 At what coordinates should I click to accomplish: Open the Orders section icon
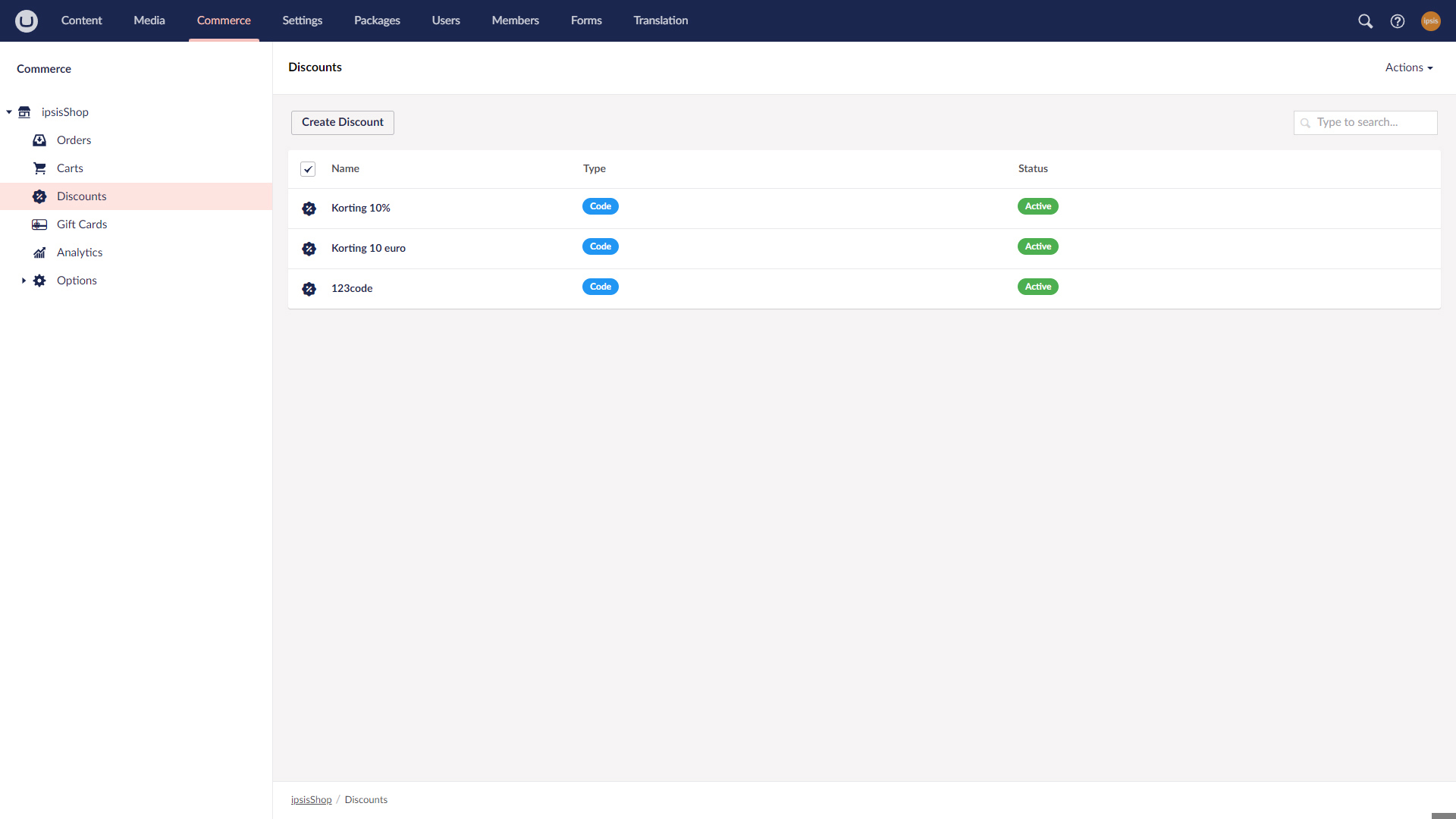[39, 140]
